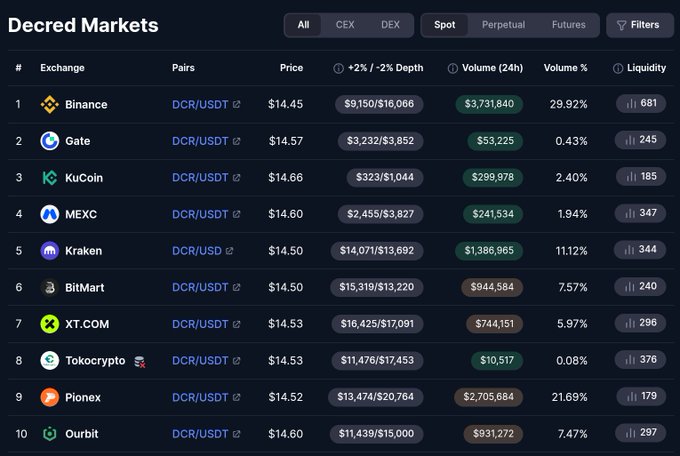Click Kraken volume percent 11.12%
Viewport: 680px width, 456px height.
coord(571,251)
